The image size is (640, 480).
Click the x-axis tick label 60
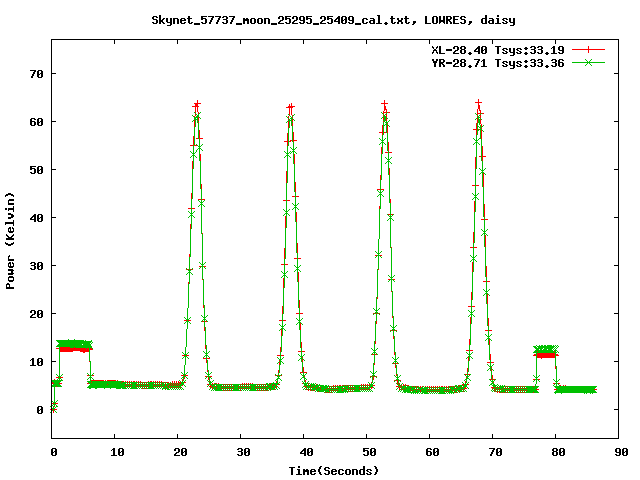pyautogui.click(x=432, y=452)
